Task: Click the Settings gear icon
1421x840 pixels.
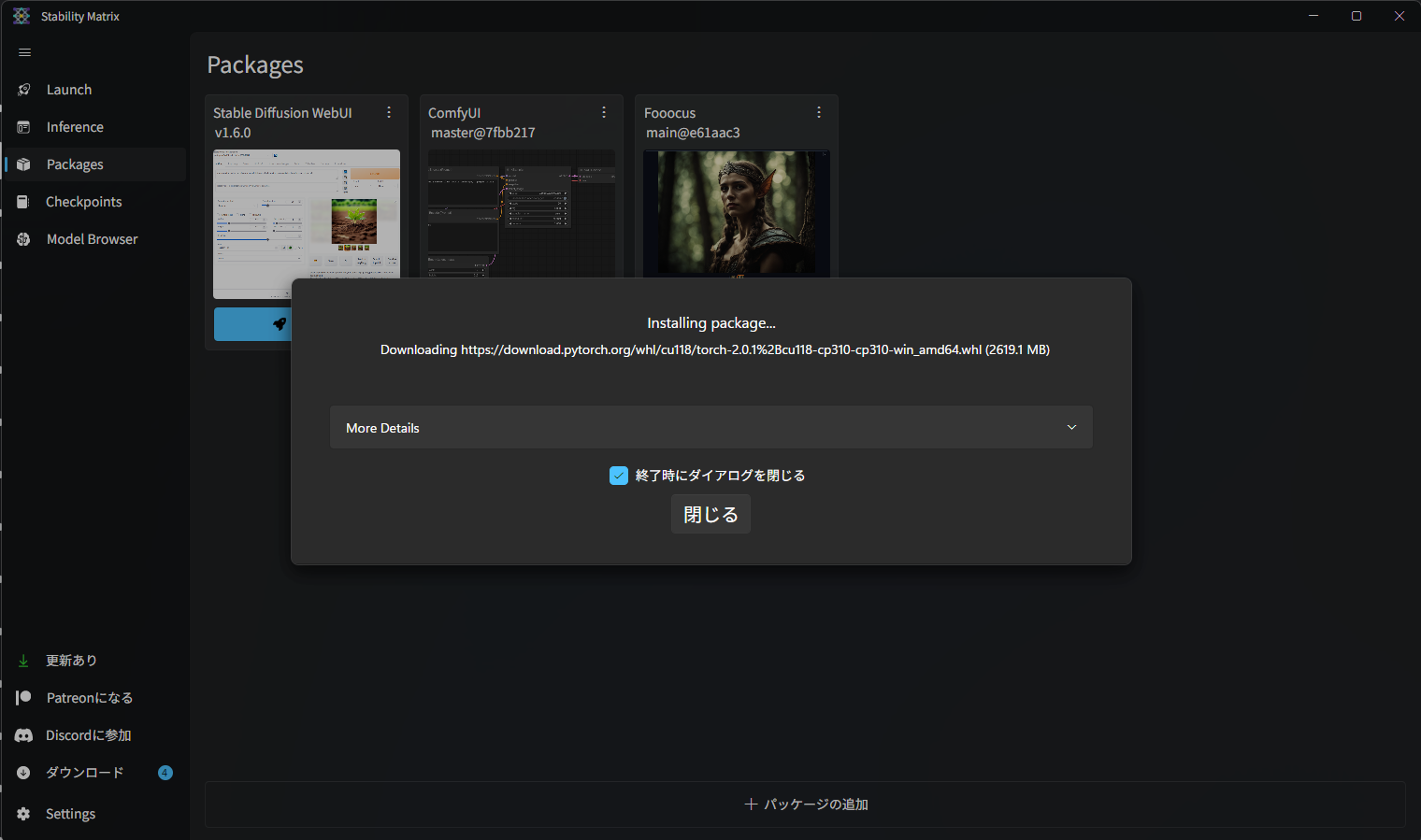Action: (x=23, y=814)
